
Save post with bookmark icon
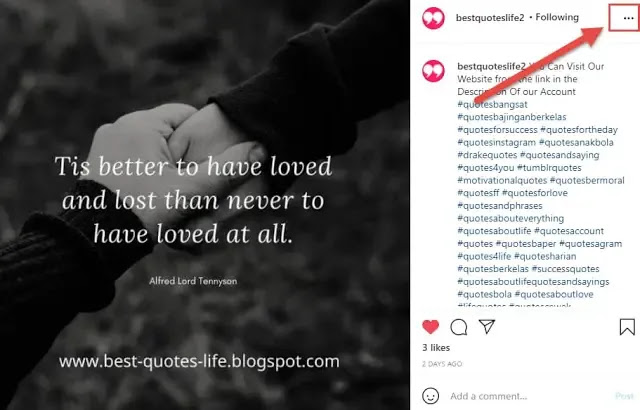point(627,327)
